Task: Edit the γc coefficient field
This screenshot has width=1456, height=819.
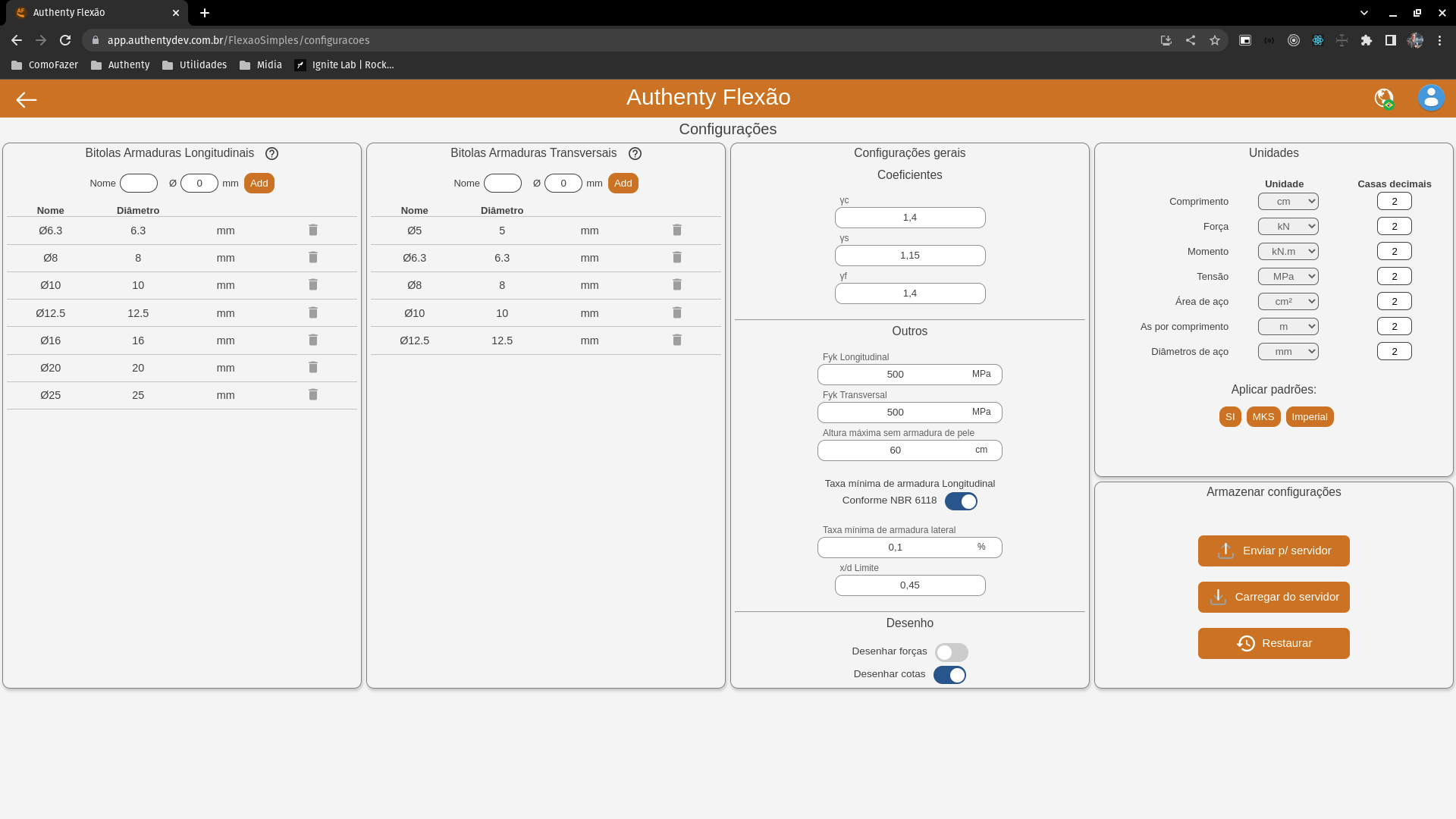Action: click(x=910, y=218)
